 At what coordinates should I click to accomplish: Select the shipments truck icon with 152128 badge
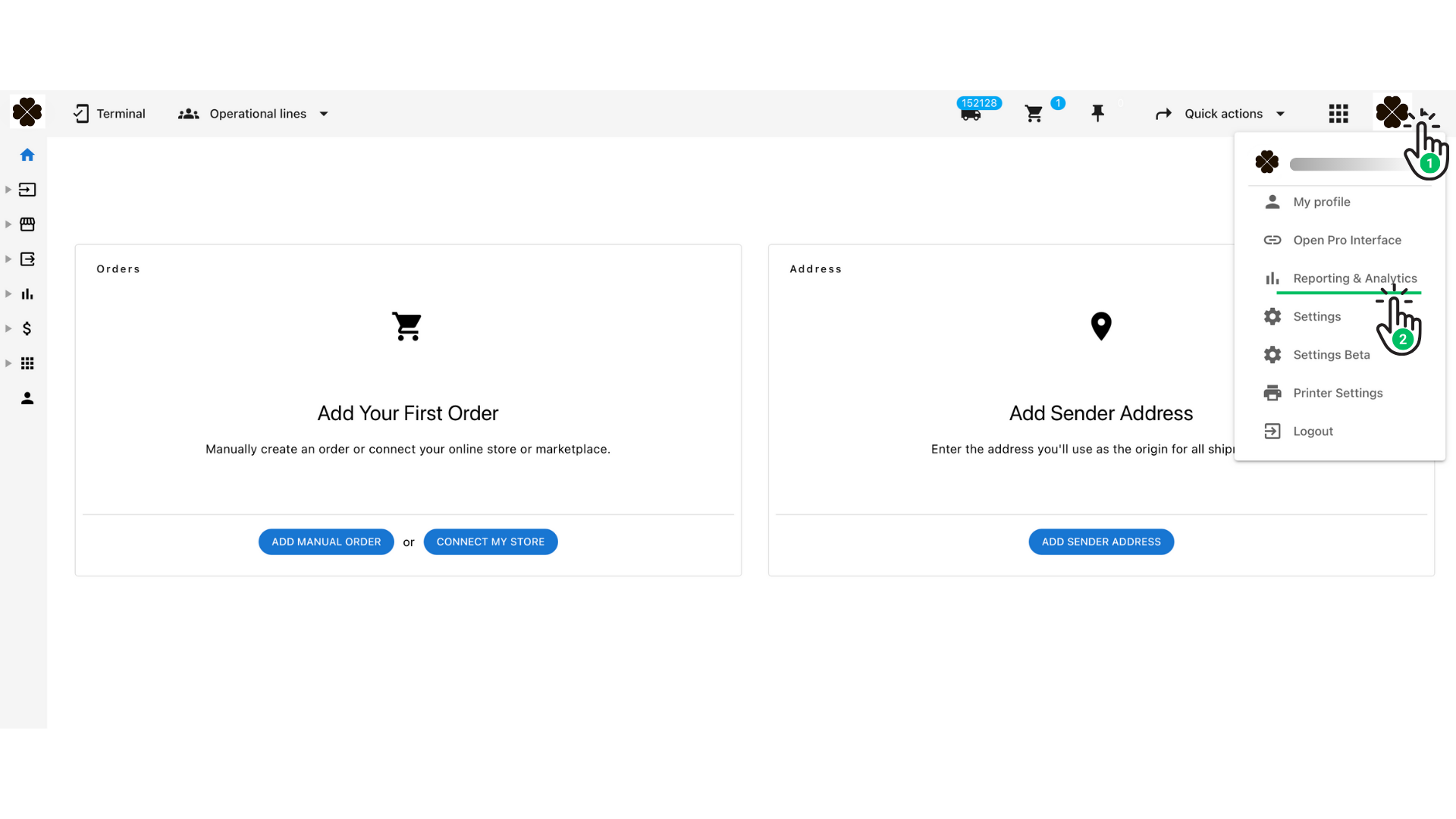(x=972, y=115)
